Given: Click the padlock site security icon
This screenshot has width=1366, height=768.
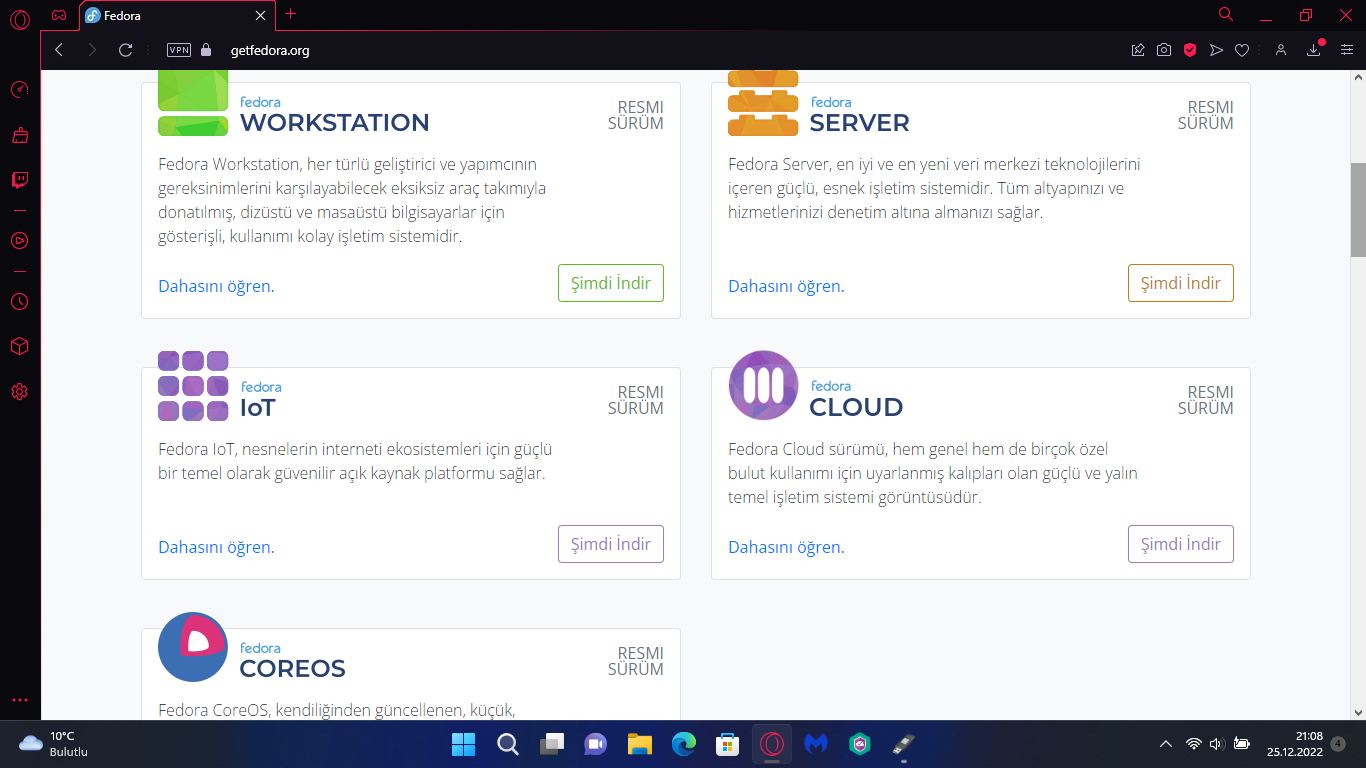Looking at the screenshot, I should point(207,50).
